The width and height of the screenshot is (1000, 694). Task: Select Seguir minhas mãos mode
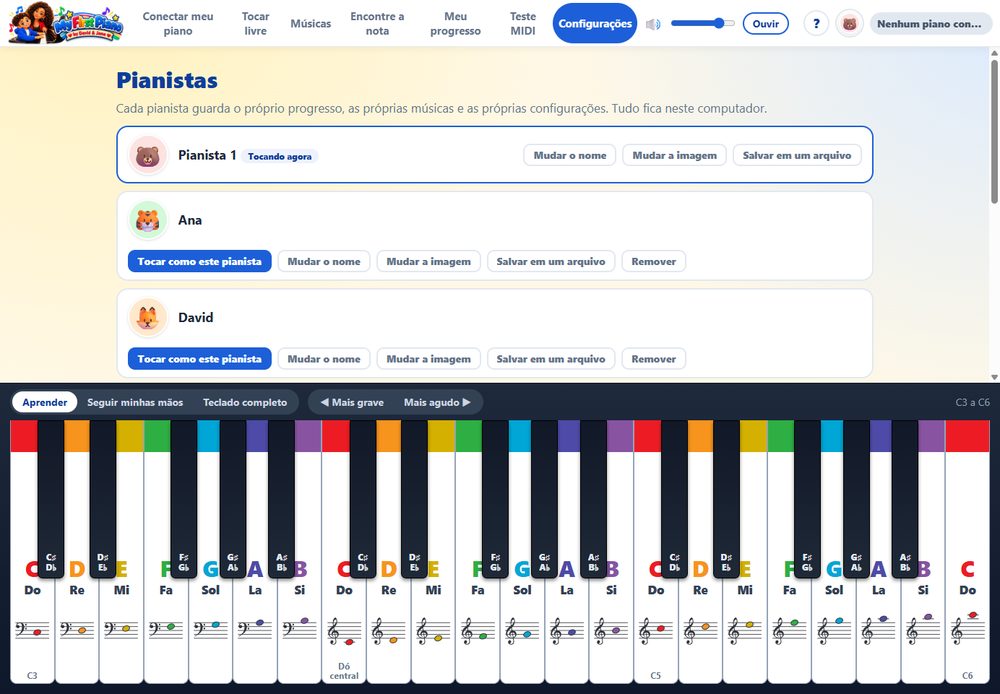pos(135,402)
